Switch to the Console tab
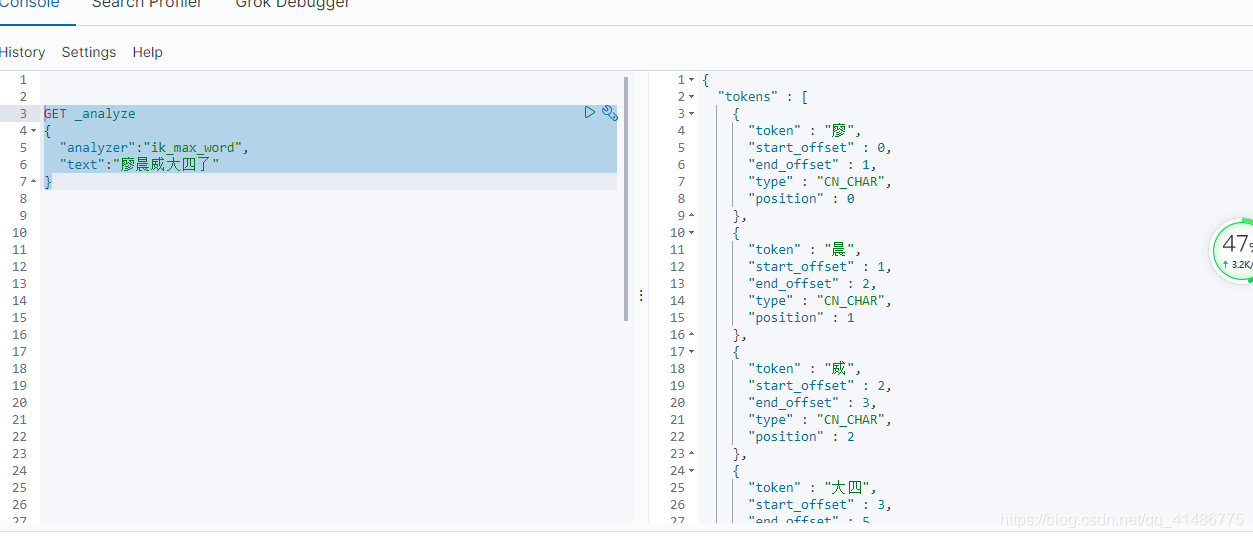This screenshot has height=538, width=1253. [28, 4]
